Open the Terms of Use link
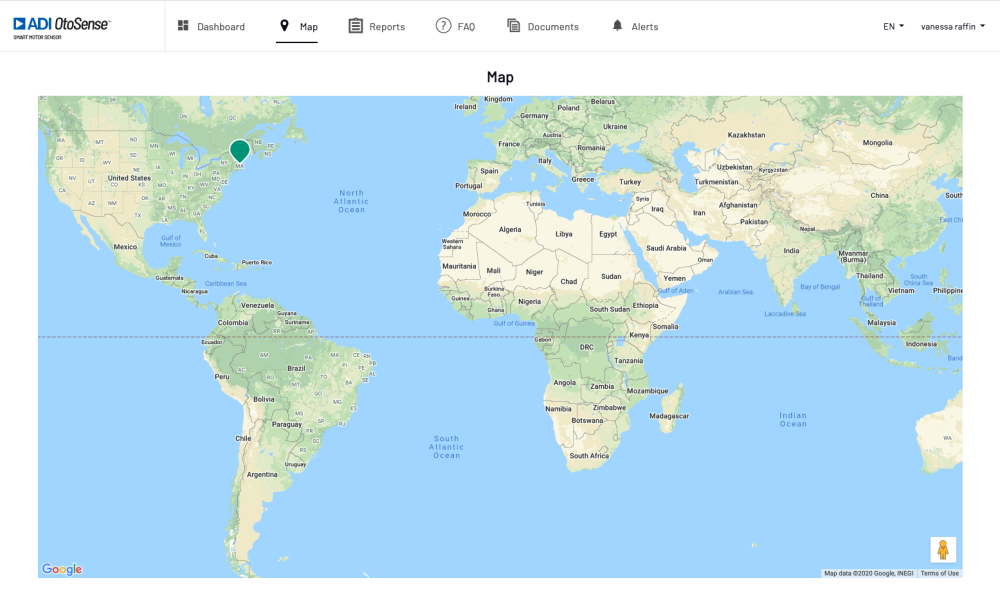Screen dimensions: 1000x598 pyautogui.click(x=939, y=573)
